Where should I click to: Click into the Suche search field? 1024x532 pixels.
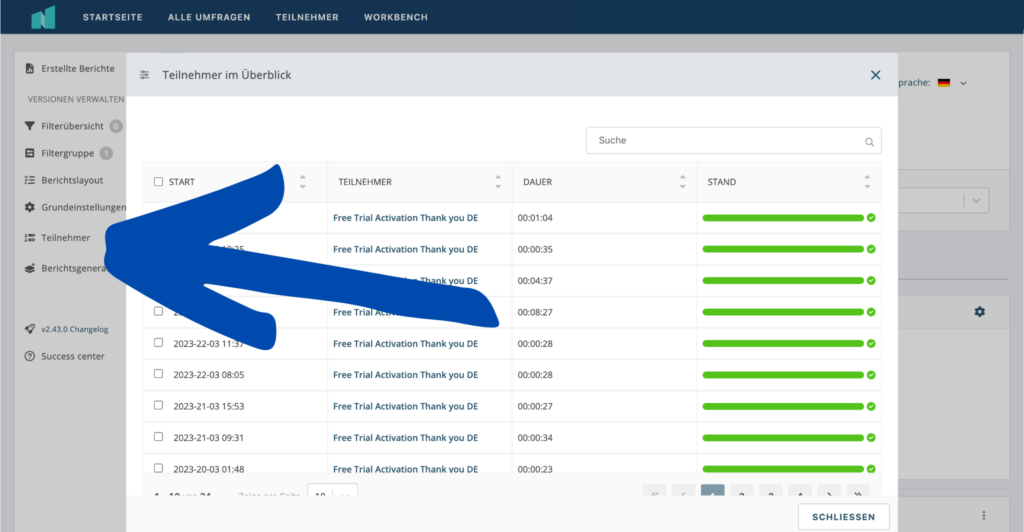[725, 141]
